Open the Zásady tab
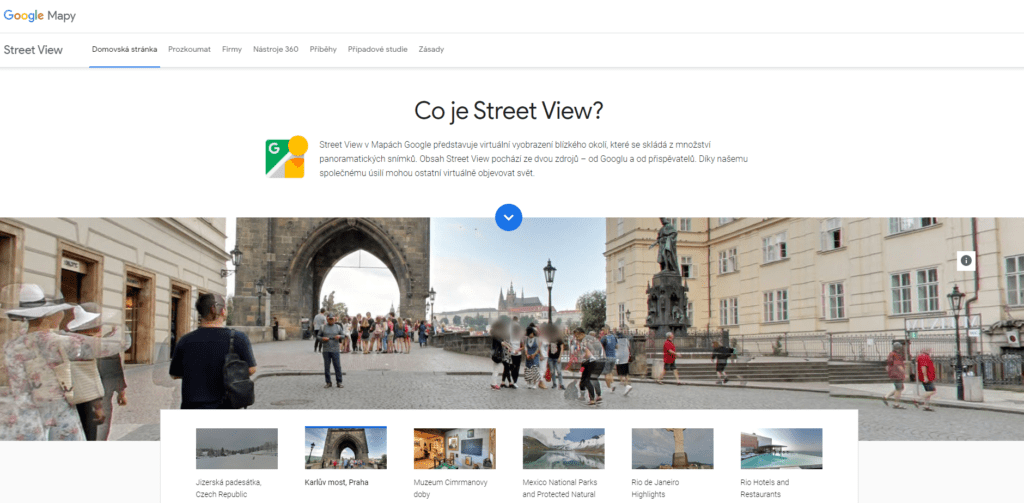The width and height of the screenshot is (1024, 503). tap(431, 49)
